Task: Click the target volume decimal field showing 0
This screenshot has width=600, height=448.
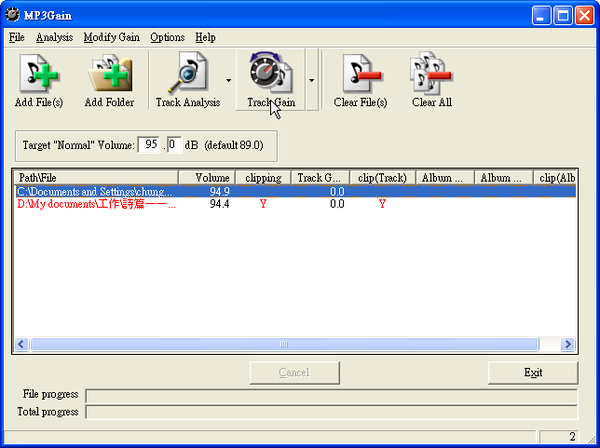Action: click(x=174, y=145)
